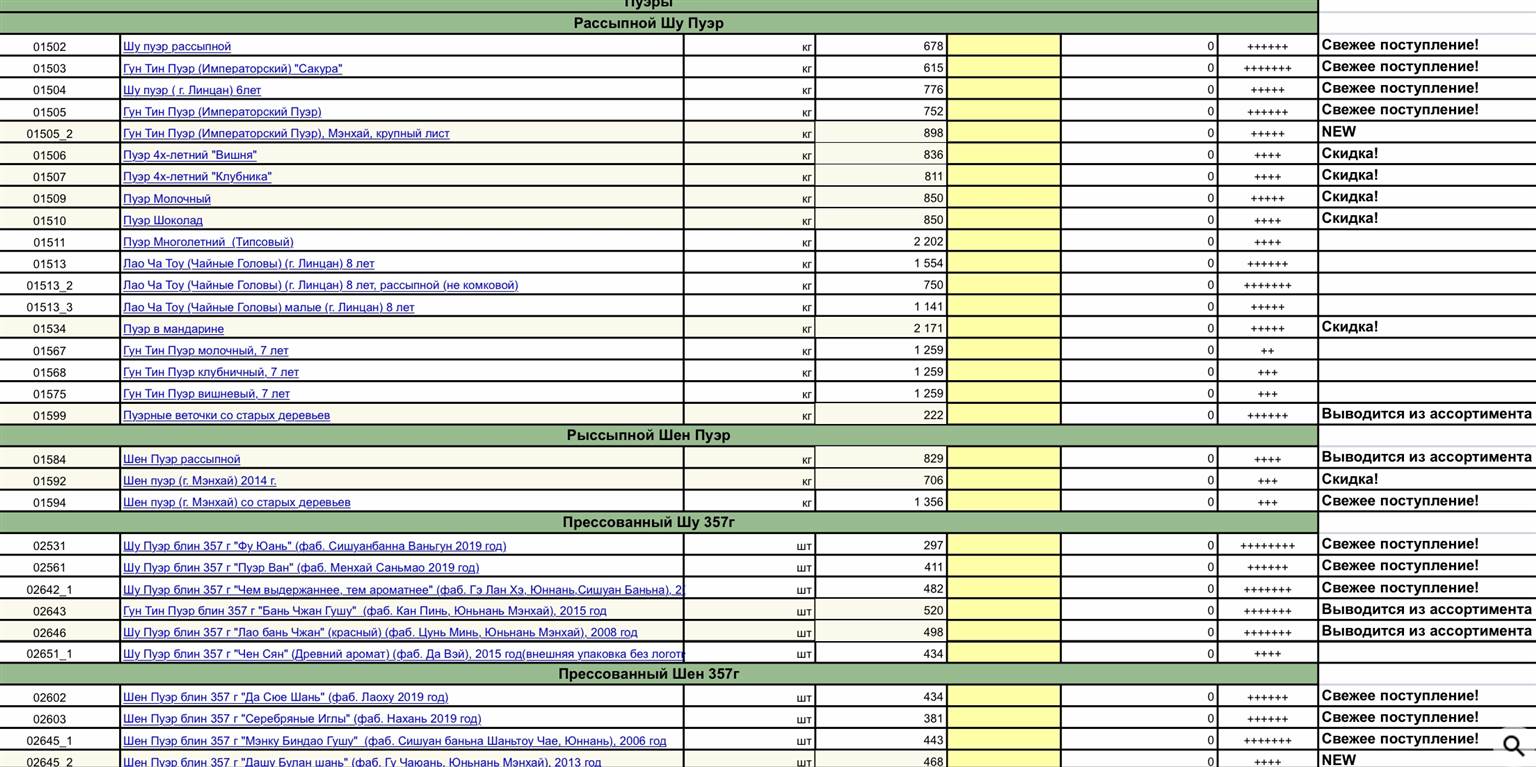Click the "NEW" label in row 01505_2
The width and height of the screenshot is (1536, 767).
coord(1339,132)
